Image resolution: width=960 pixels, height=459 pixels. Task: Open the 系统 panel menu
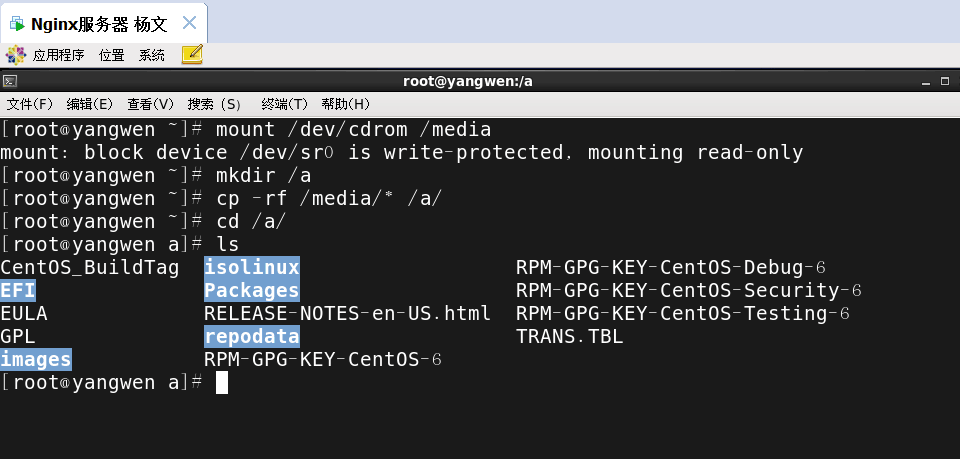click(x=152, y=56)
